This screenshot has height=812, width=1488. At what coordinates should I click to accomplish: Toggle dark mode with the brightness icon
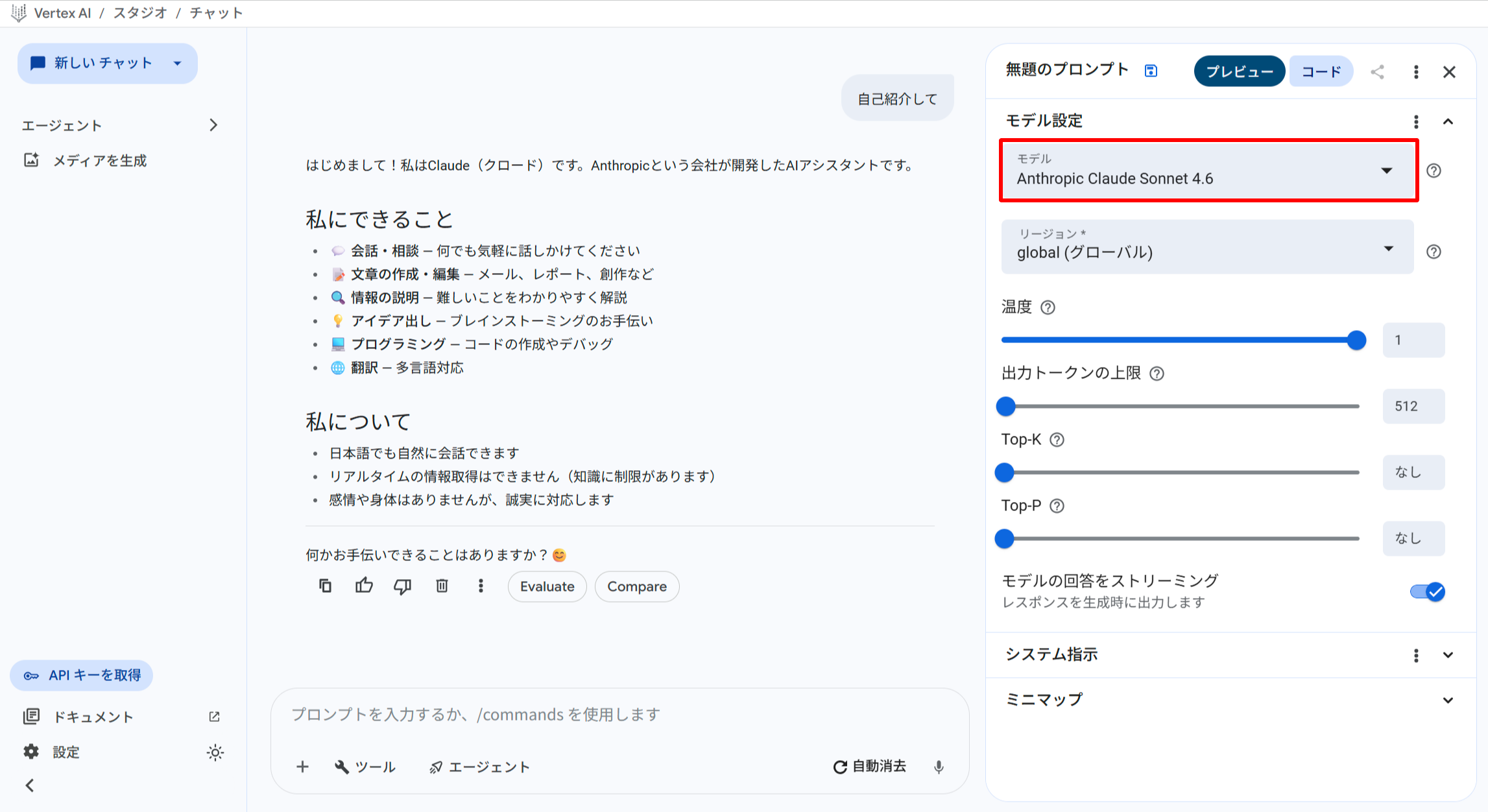pyautogui.click(x=215, y=752)
